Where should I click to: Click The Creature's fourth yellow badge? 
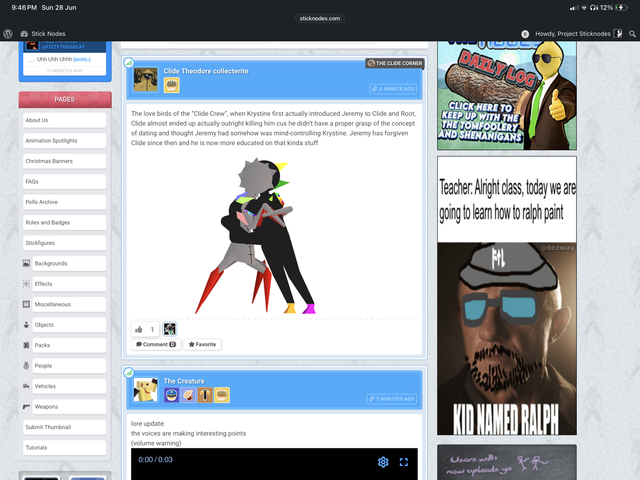tap(222, 395)
